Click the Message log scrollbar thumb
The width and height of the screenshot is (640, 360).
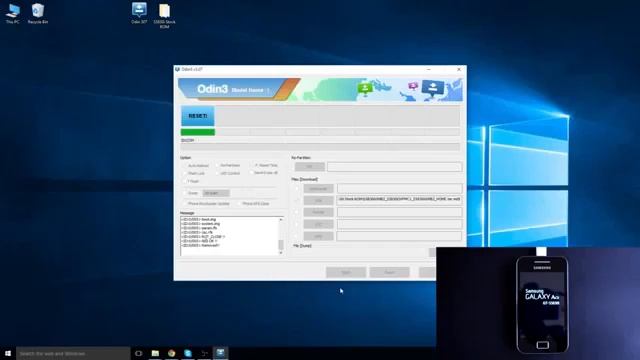click(x=281, y=244)
